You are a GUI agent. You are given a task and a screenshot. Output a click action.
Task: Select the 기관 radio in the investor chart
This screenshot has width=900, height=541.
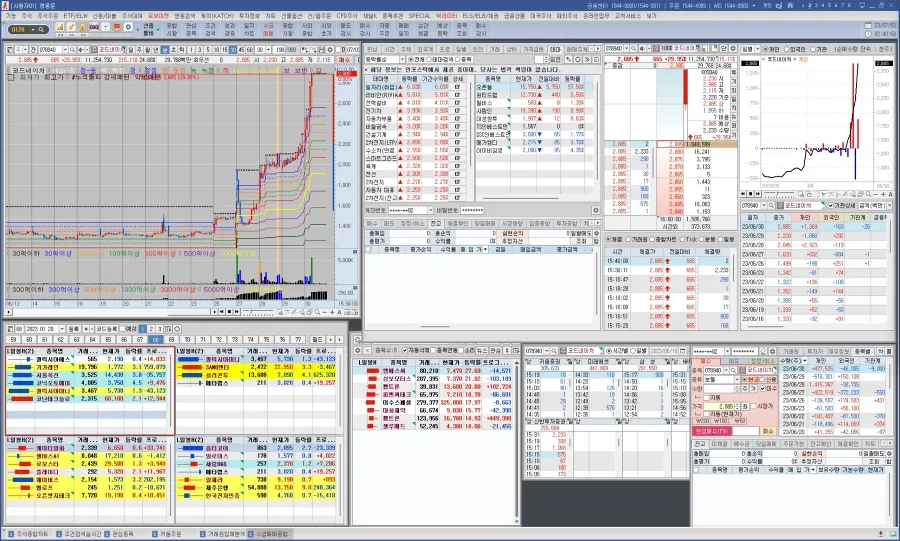[813, 49]
